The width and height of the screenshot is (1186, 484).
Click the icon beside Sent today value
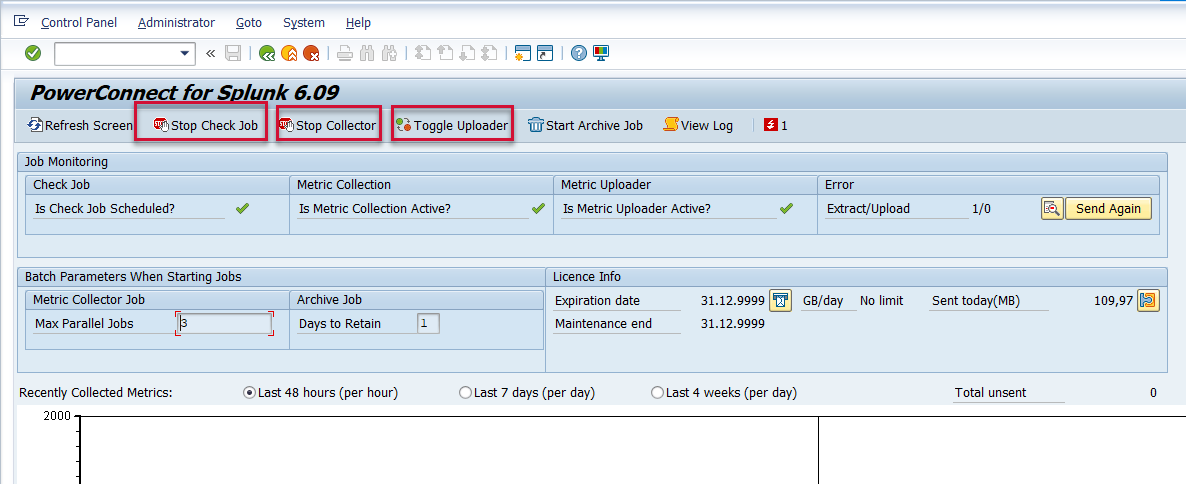click(x=1148, y=300)
